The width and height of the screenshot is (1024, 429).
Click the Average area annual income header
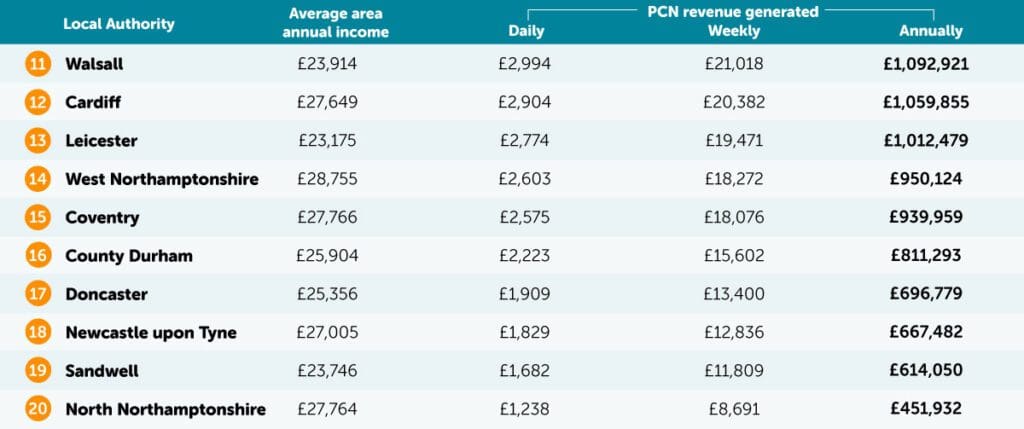point(338,23)
